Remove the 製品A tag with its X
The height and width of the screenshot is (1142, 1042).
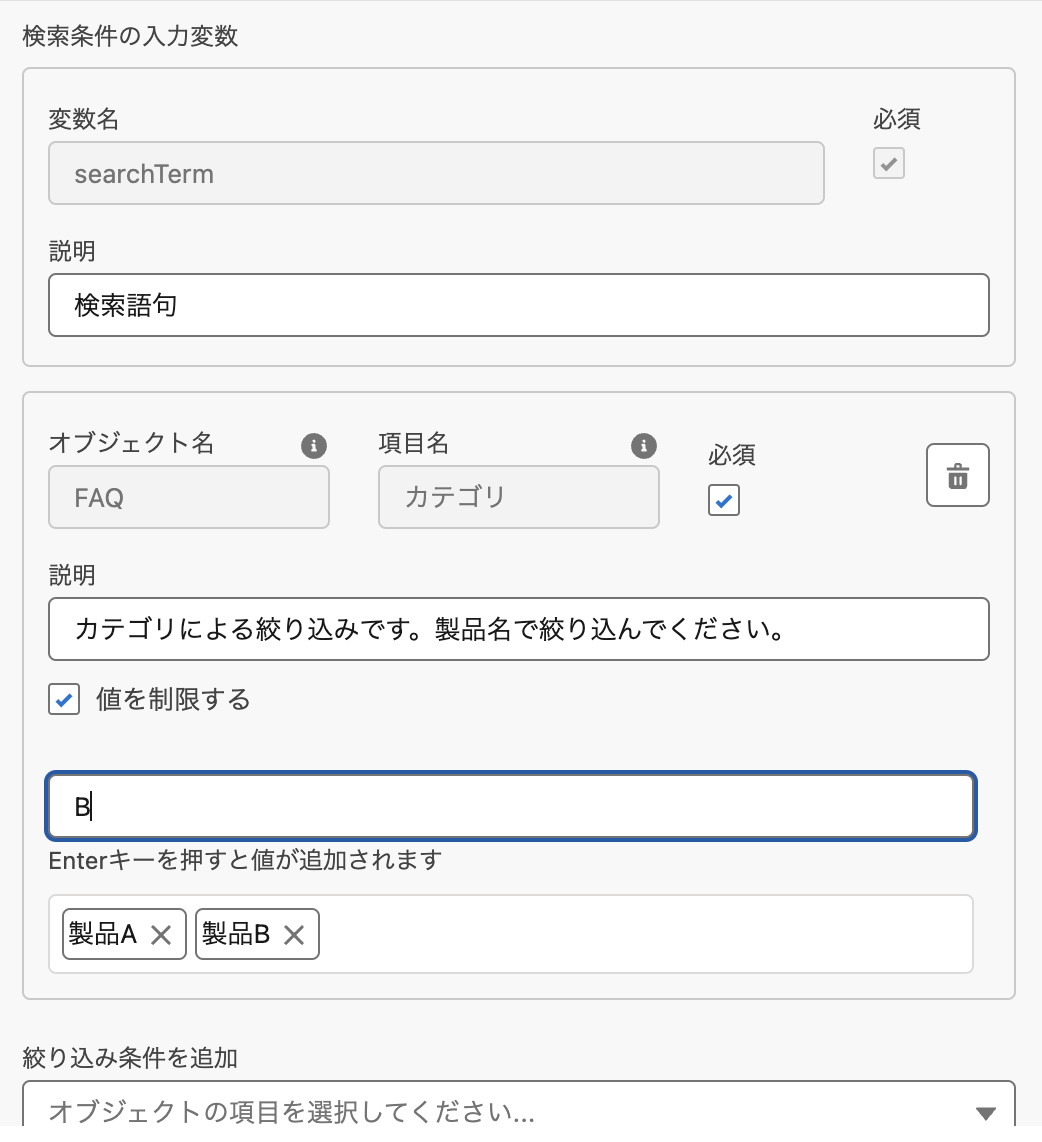(x=161, y=935)
